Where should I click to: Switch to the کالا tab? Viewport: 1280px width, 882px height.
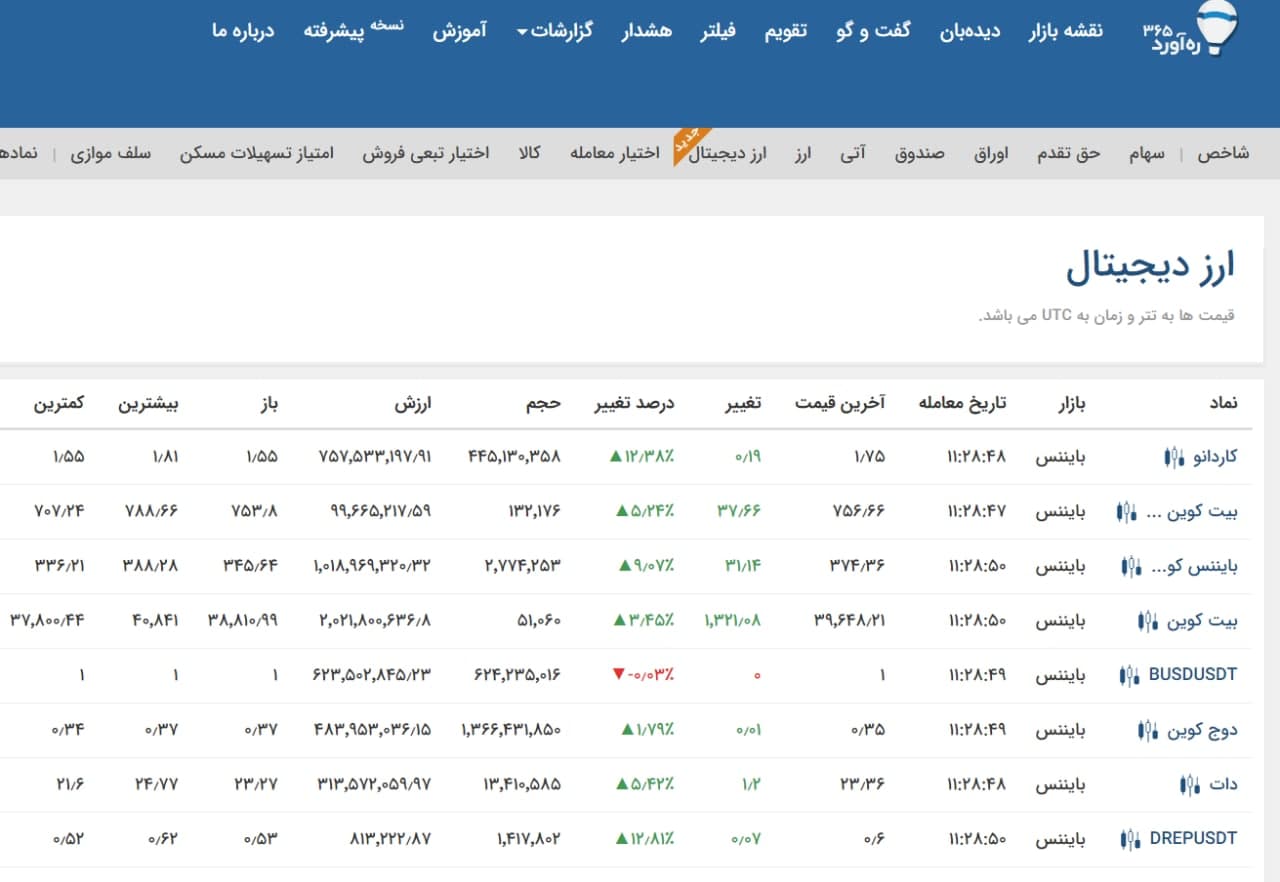tap(529, 154)
